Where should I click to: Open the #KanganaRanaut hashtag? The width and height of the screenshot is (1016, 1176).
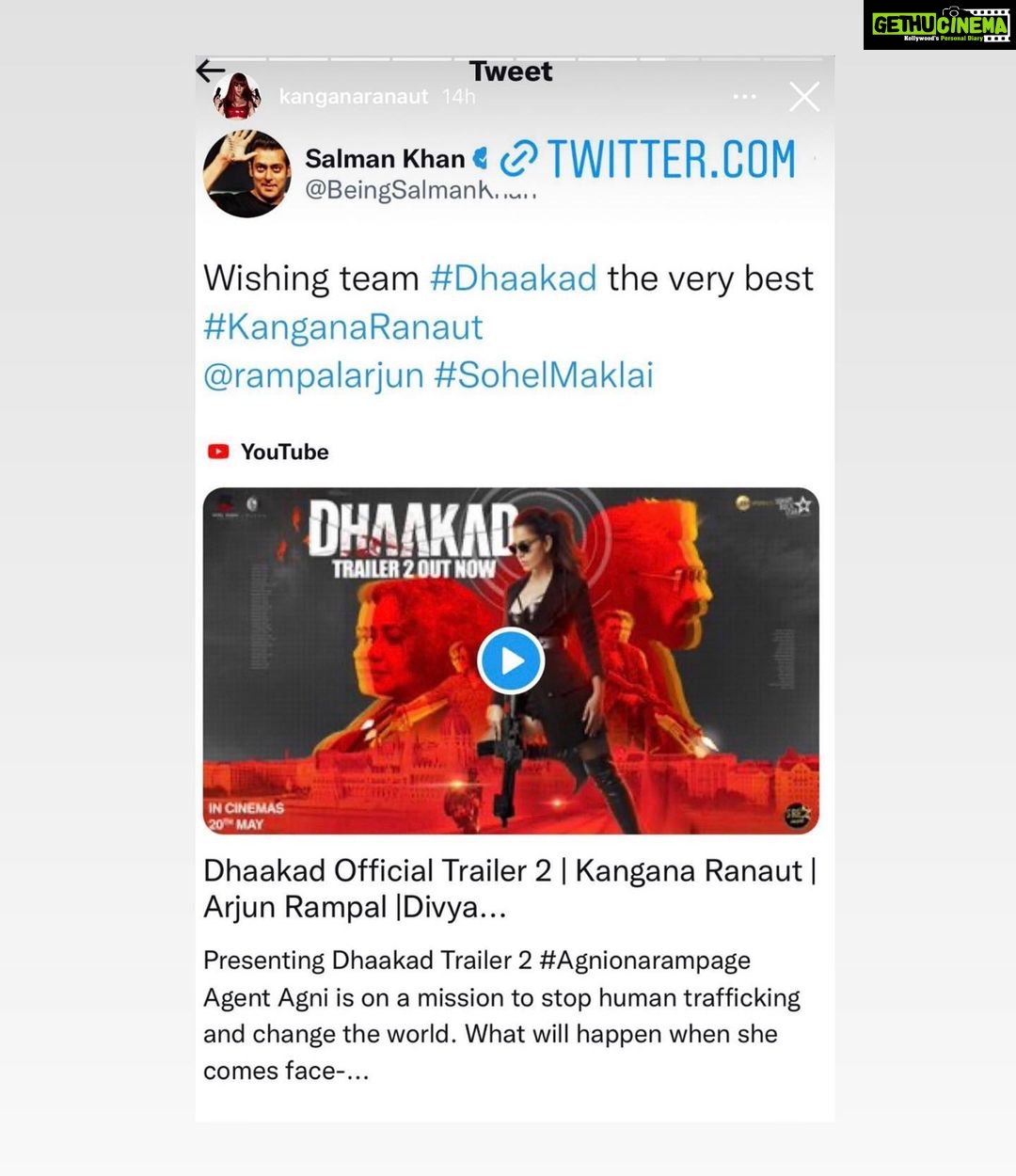(x=343, y=327)
